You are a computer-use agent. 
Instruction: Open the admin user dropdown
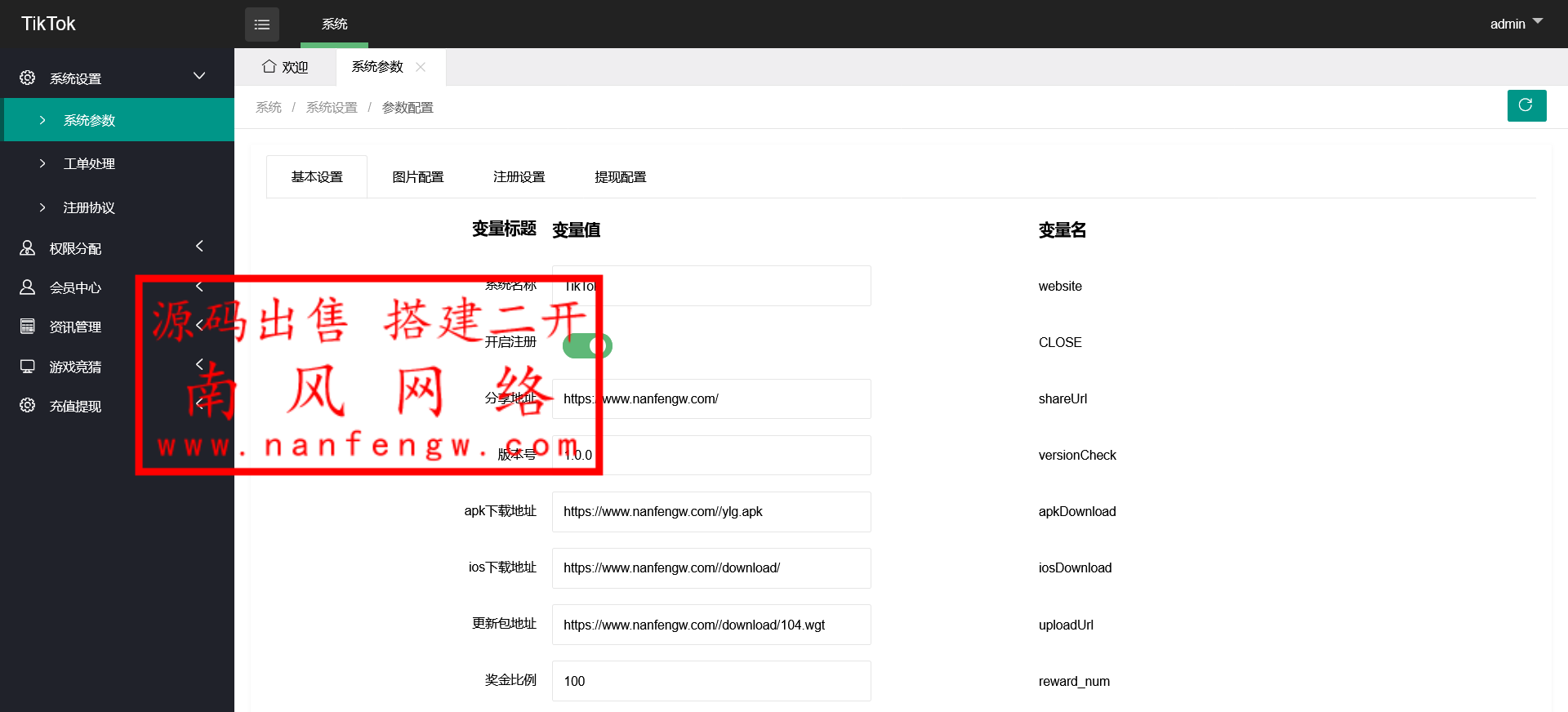1516,24
